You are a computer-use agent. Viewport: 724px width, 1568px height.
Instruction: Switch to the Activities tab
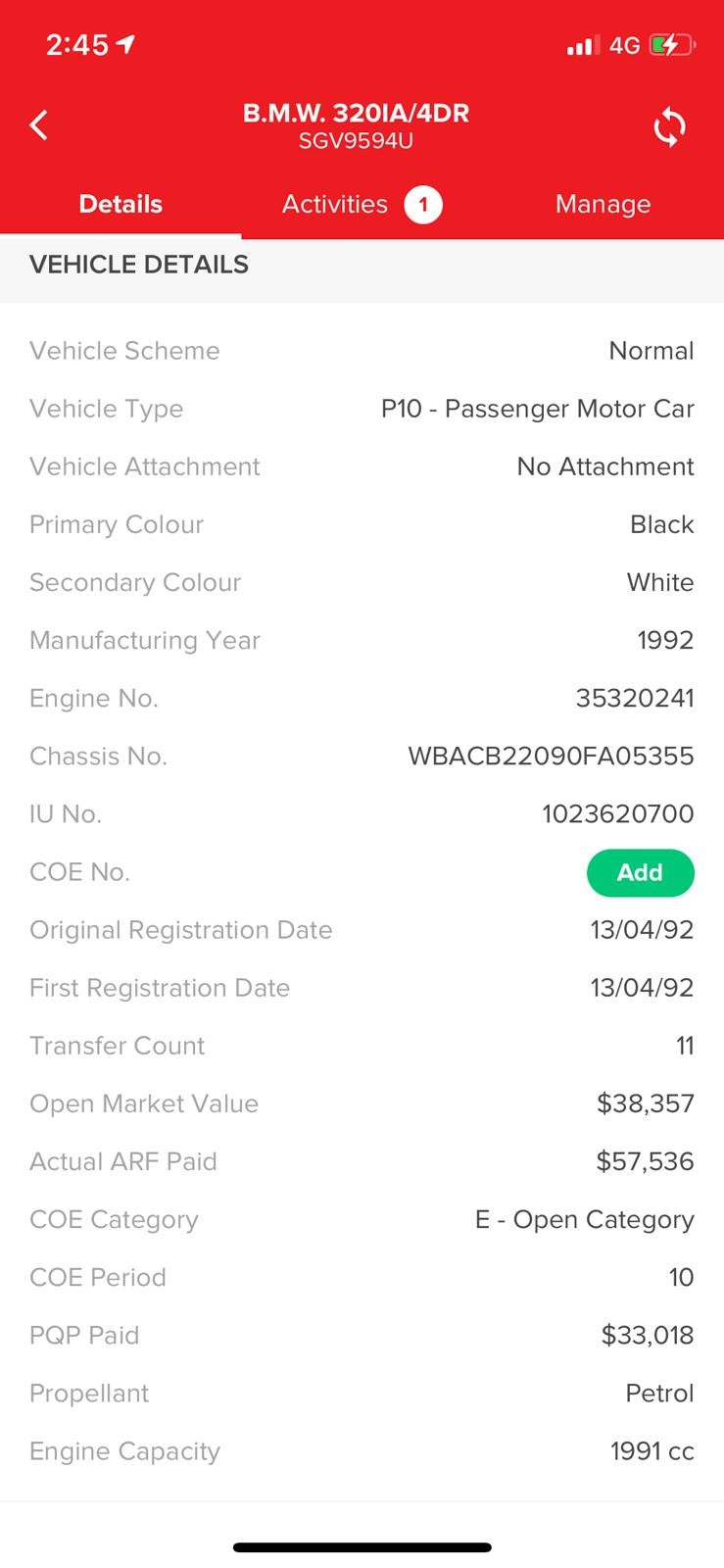click(x=335, y=205)
